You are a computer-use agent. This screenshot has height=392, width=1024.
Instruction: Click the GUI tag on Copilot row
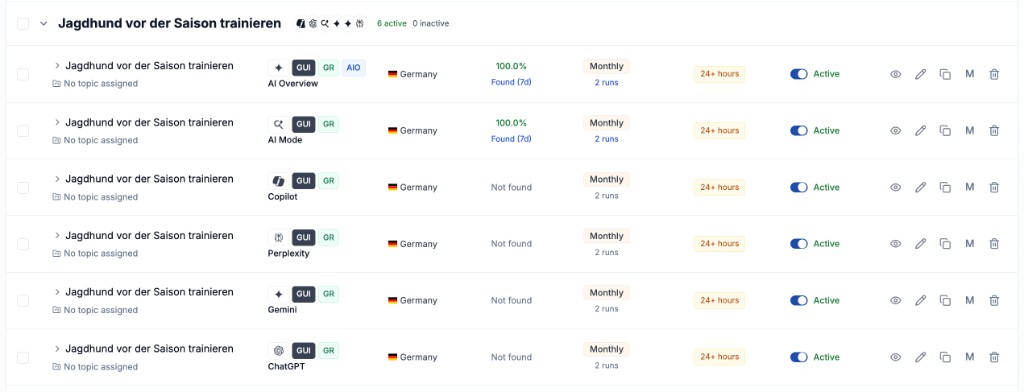[x=304, y=181]
